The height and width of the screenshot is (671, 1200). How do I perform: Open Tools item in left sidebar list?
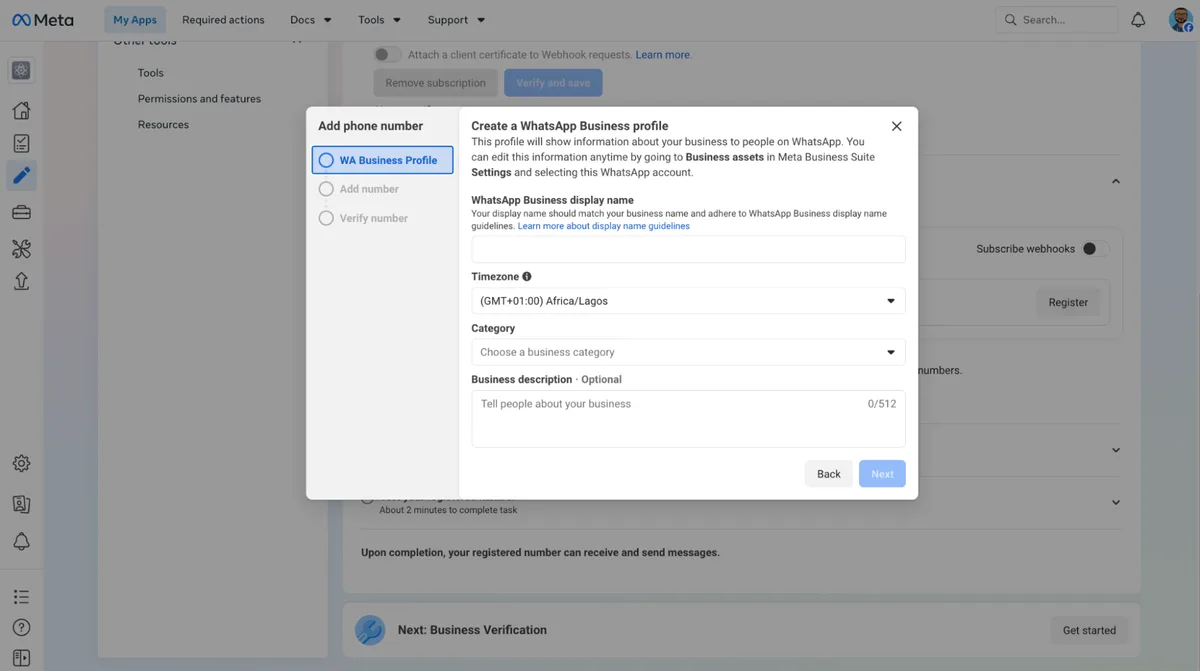click(x=151, y=73)
